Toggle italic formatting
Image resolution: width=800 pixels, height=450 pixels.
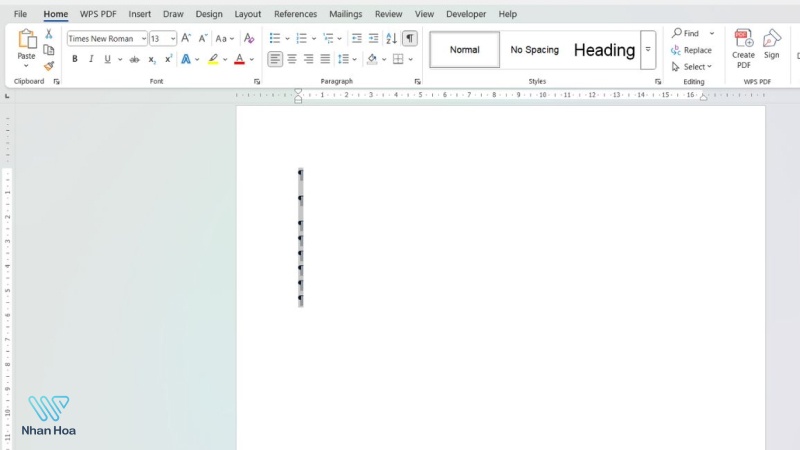91,59
